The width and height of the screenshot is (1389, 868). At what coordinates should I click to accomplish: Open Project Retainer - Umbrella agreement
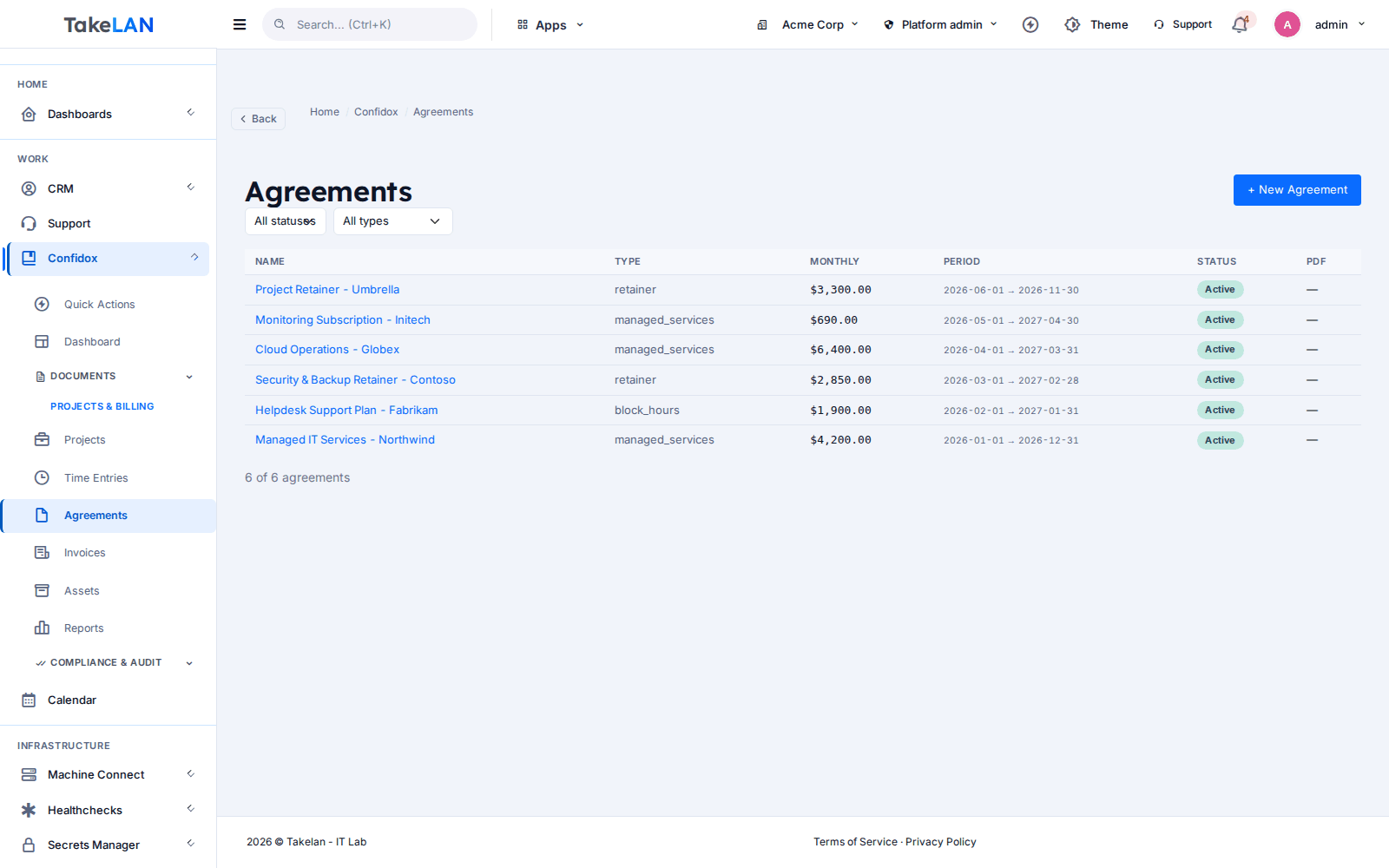[327, 290]
